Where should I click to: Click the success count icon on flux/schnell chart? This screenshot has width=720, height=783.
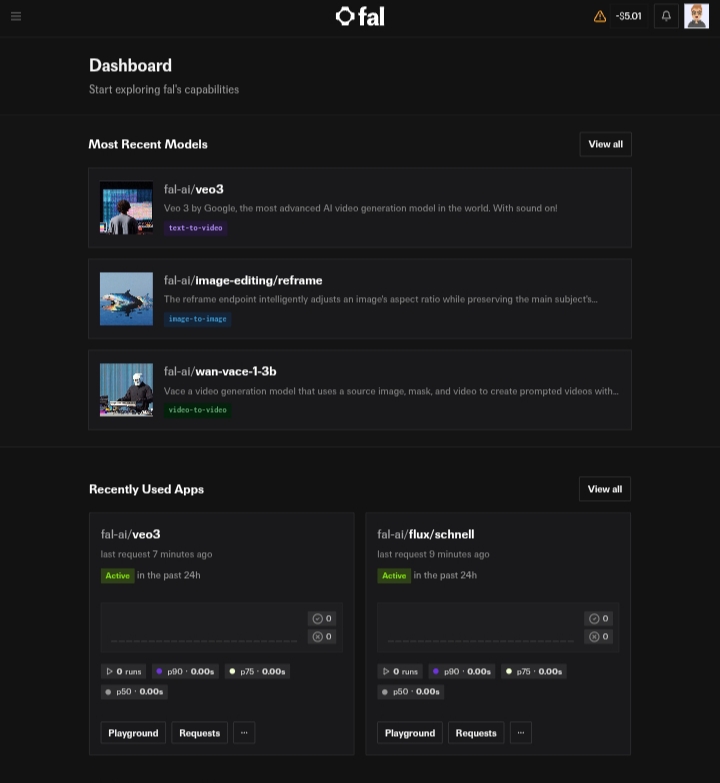[594, 619]
